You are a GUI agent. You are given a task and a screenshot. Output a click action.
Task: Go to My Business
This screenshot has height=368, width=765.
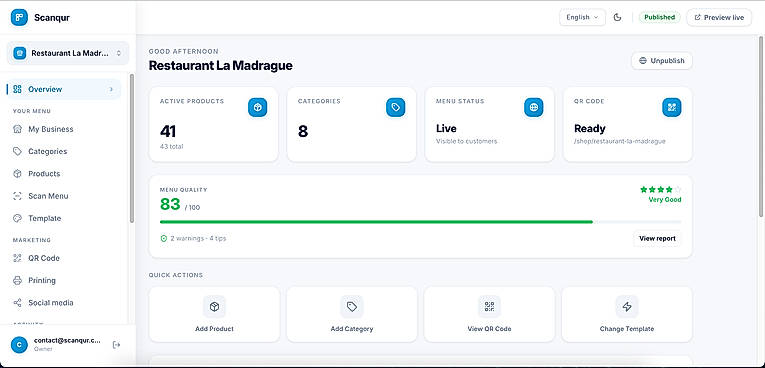[64, 129]
